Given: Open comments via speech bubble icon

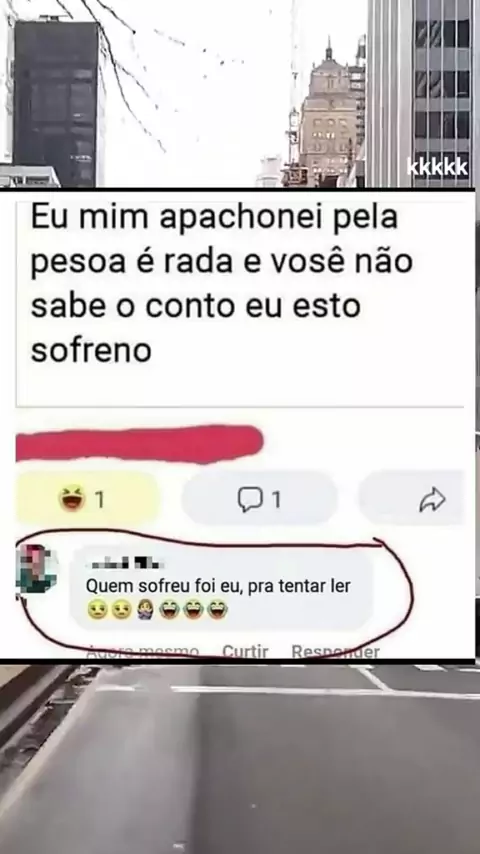Looking at the screenshot, I should (x=250, y=499).
